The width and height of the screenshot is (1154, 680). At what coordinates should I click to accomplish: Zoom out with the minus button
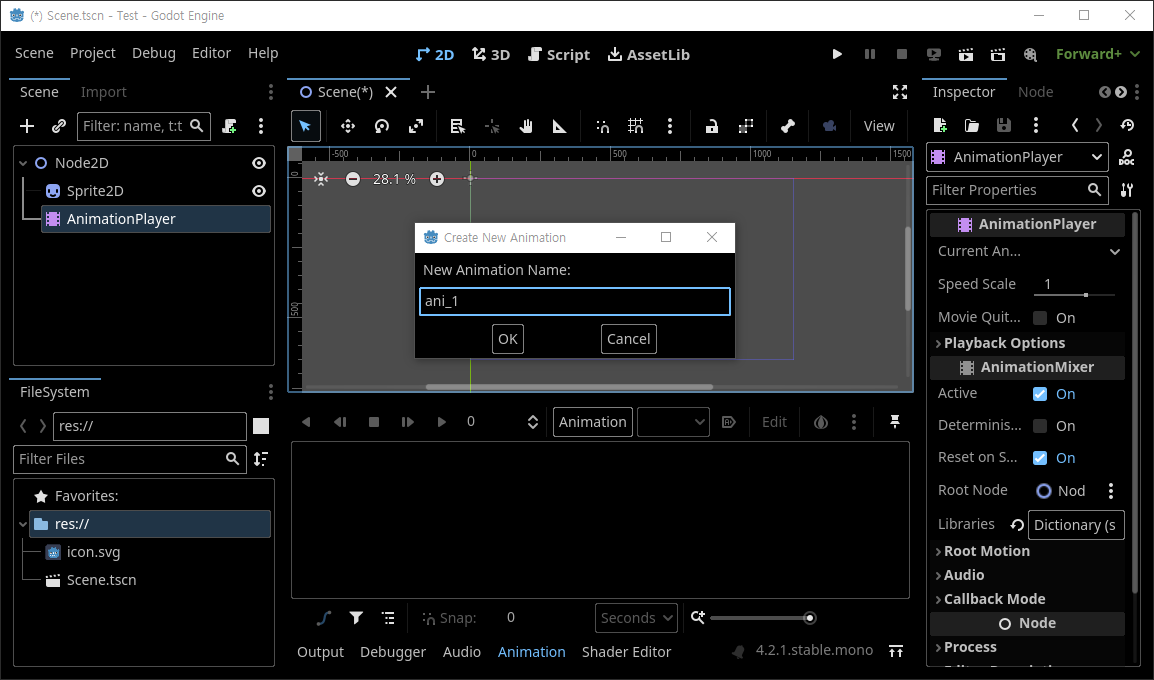coord(353,179)
